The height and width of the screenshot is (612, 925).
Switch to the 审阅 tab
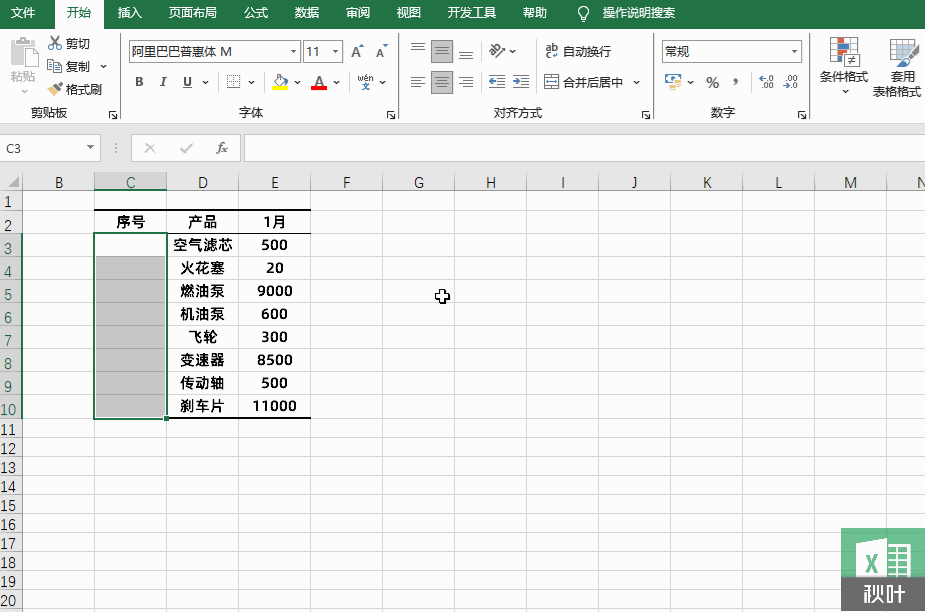pyautogui.click(x=357, y=13)
